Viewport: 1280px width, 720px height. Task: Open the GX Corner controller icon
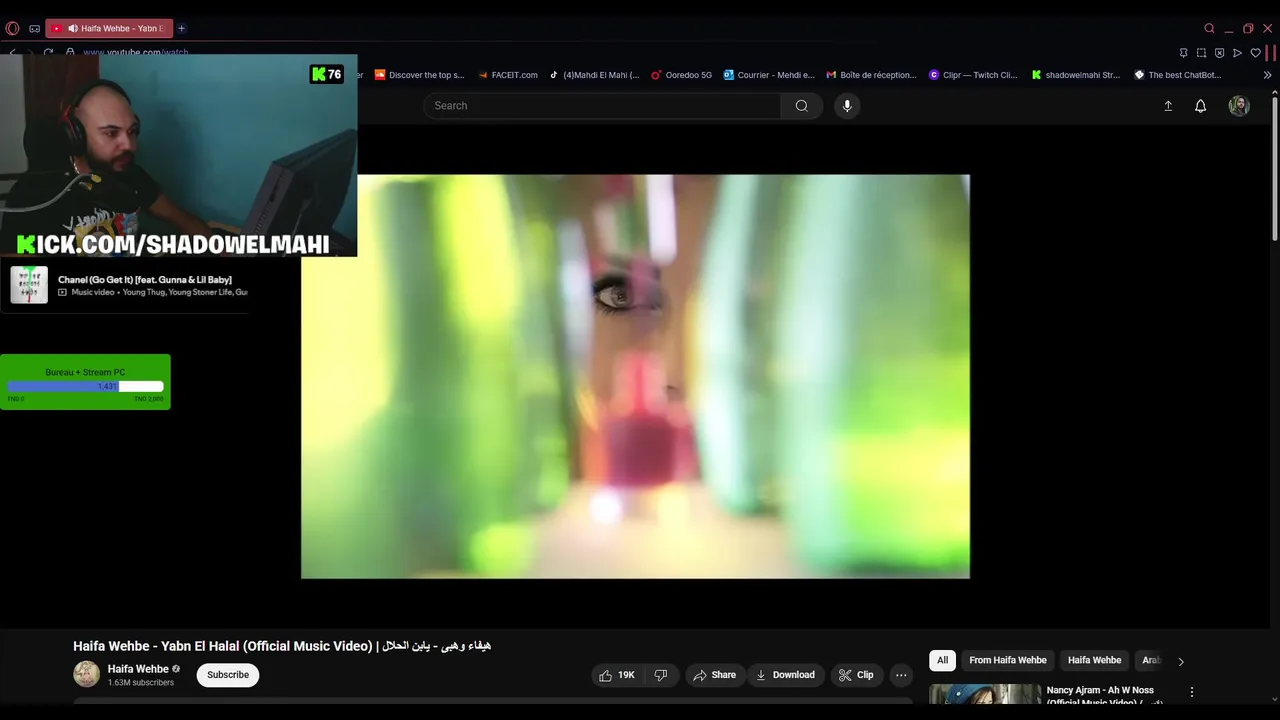tap(34, 28)
